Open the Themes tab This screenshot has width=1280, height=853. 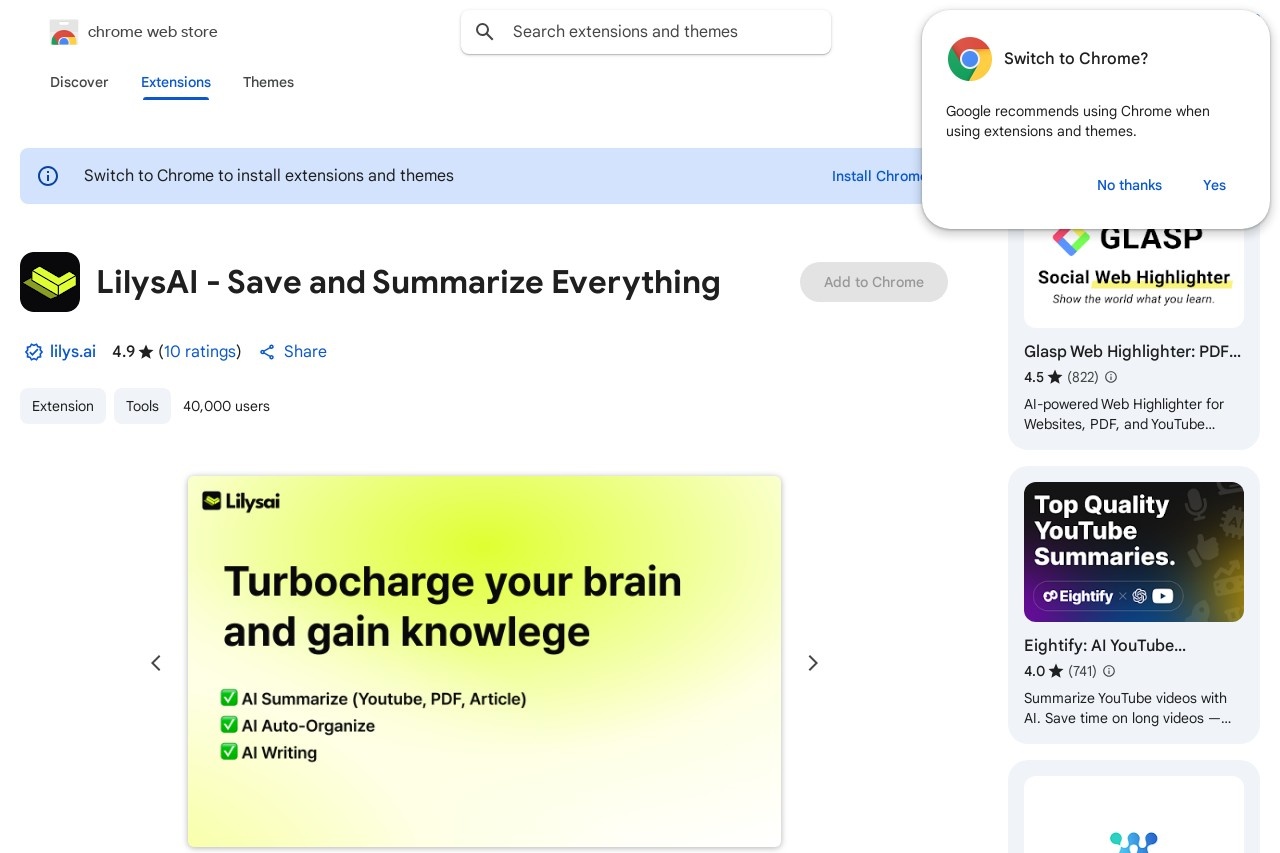pos(268,82)
